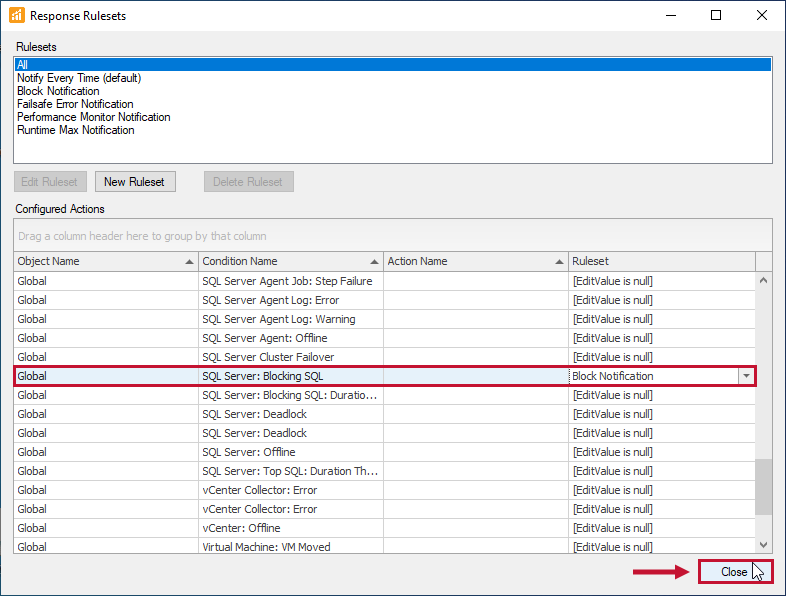Click Ruleset cell for Agent Job: Step Failure
Image resolution: width=786 pixels, height=596 pixels.
662,281
